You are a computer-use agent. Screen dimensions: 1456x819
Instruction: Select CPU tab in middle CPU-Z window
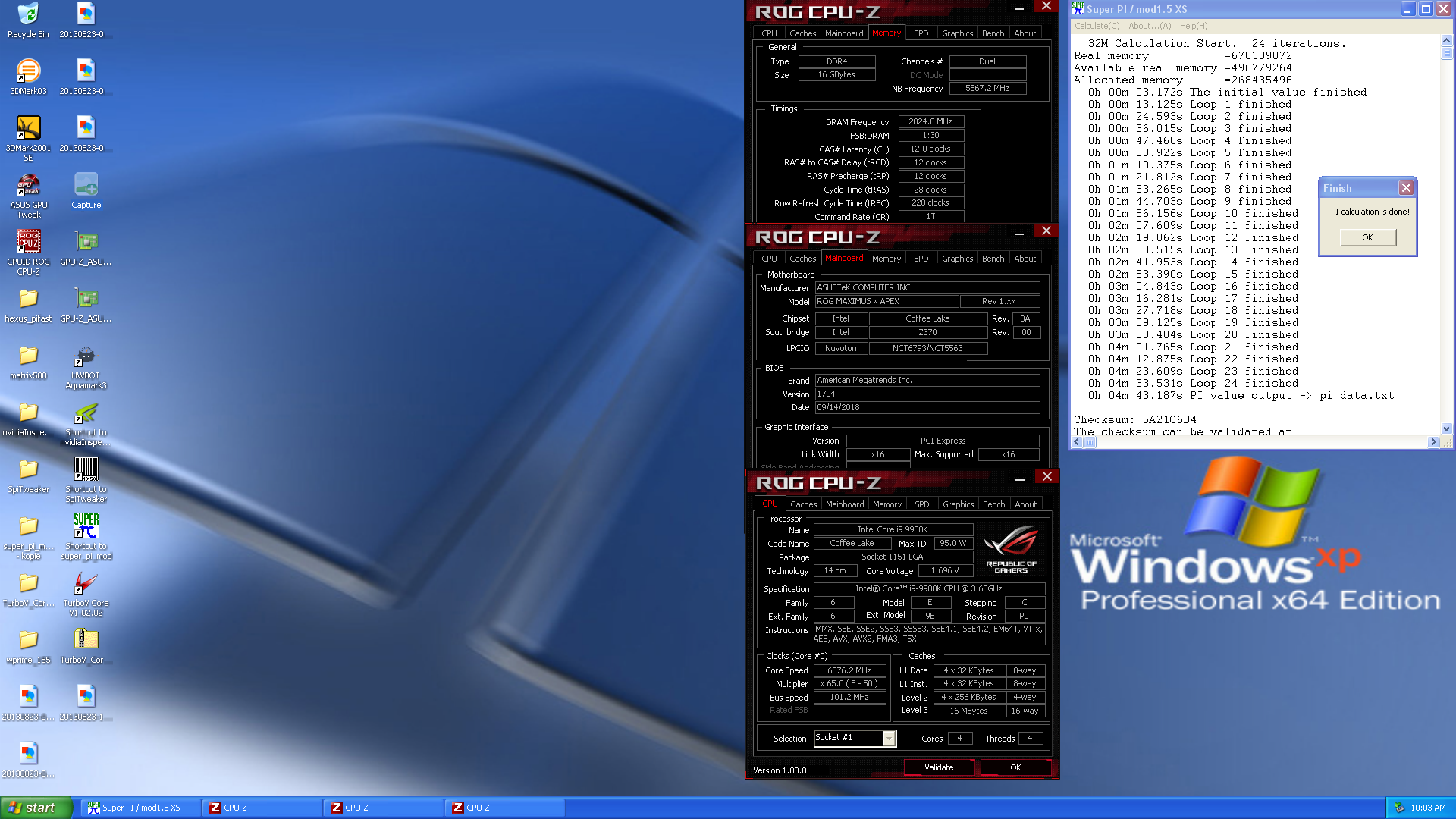point(769,259)
